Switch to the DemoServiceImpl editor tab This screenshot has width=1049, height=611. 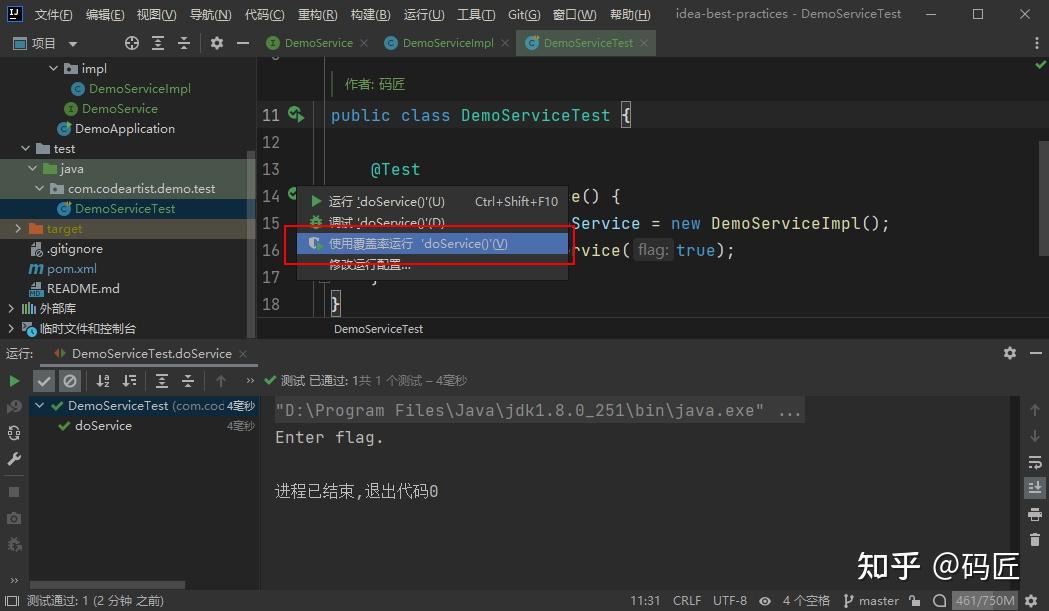[447, 43]
